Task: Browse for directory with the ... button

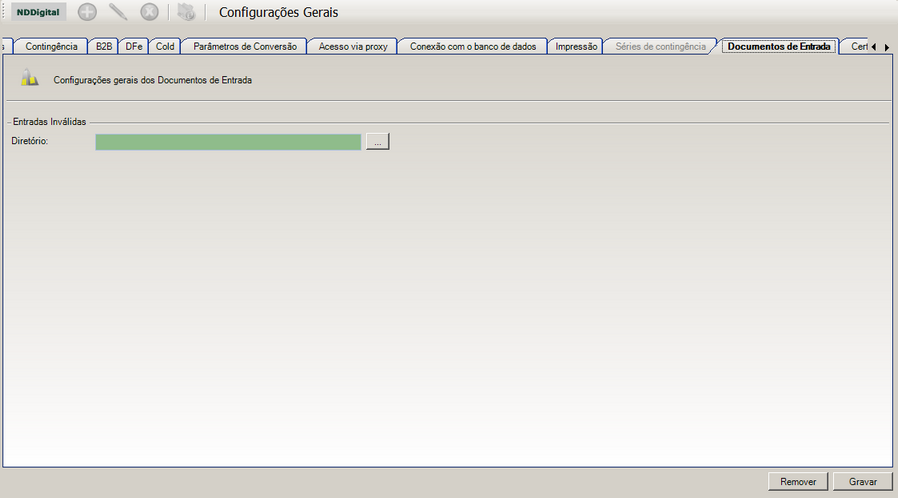Action: tap(377, 142)
